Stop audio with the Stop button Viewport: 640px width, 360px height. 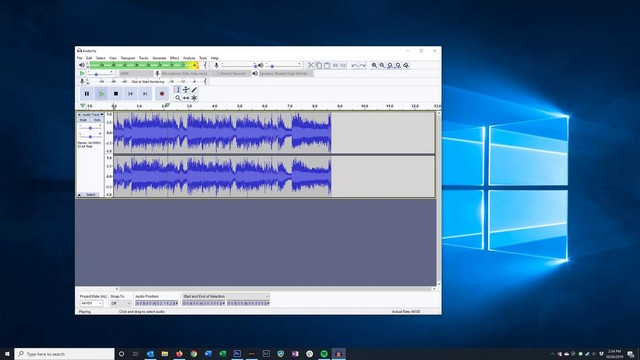tap(116, 94)
